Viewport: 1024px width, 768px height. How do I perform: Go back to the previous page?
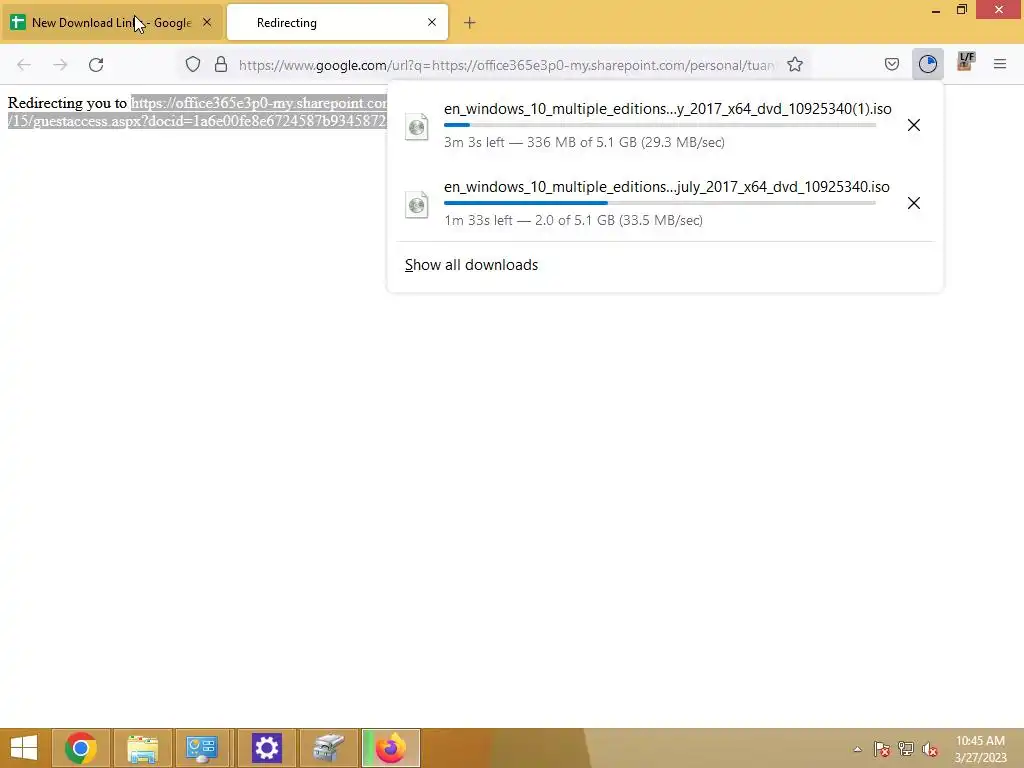(x=24, y=65)
